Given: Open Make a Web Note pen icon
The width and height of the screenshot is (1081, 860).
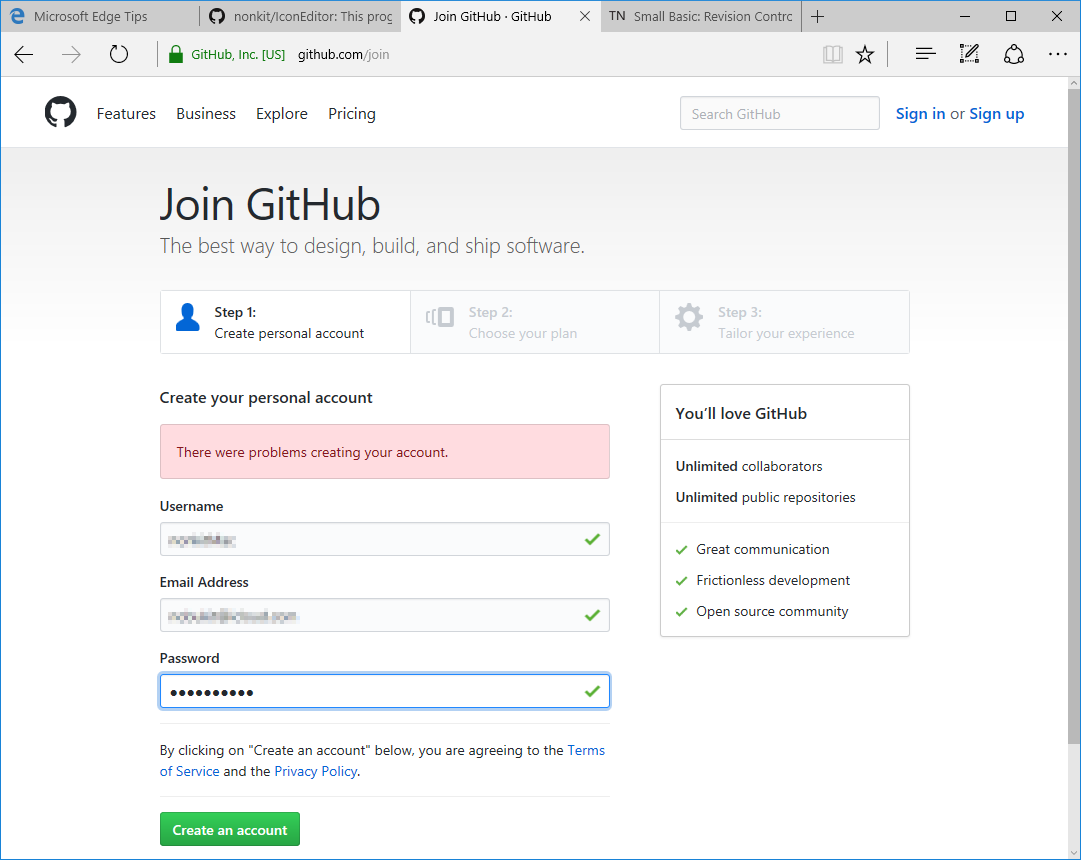Looking at the screenshot, I should 969,54.
